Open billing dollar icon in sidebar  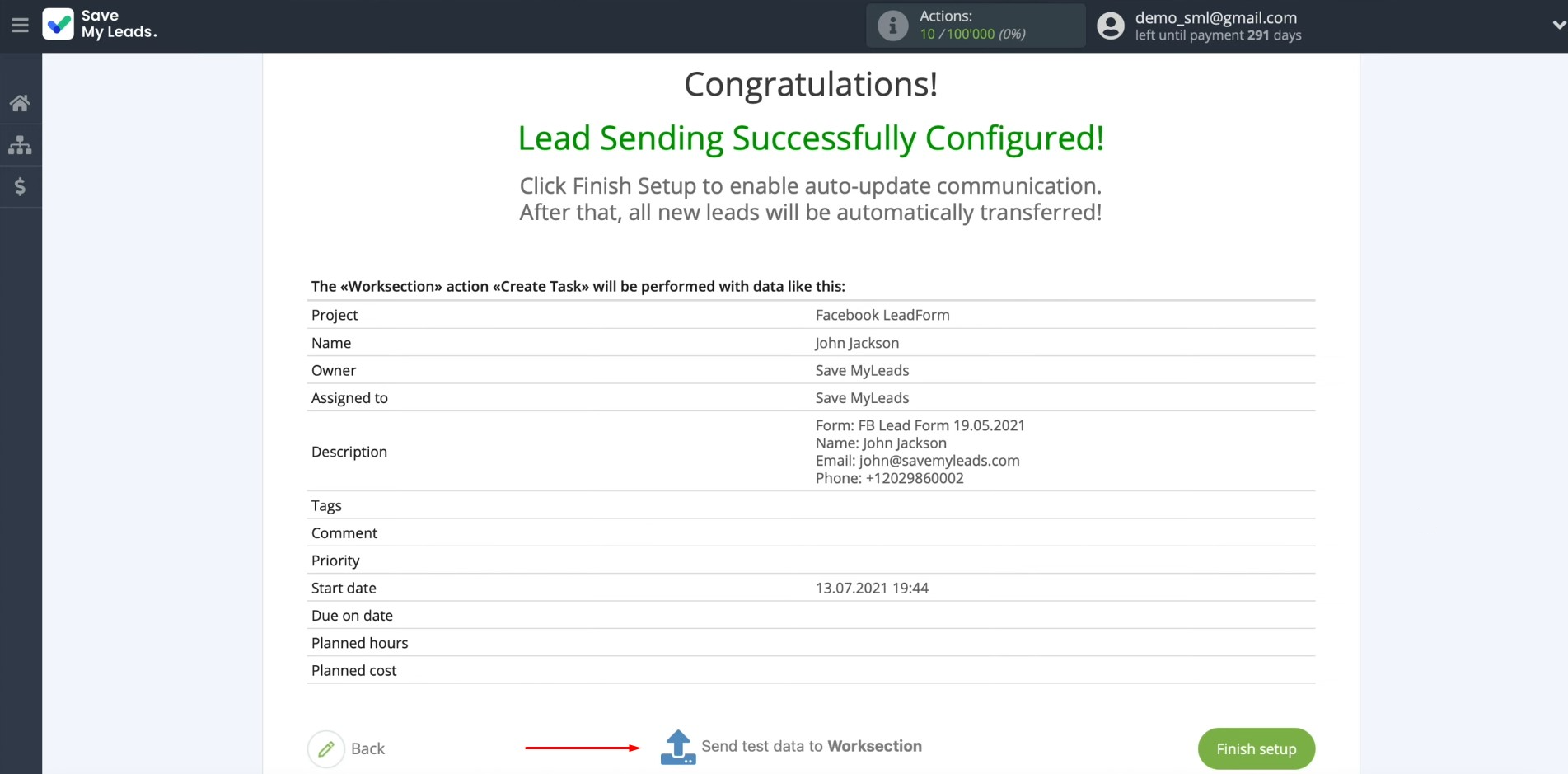pyautogui.click(x=20, y=186)
